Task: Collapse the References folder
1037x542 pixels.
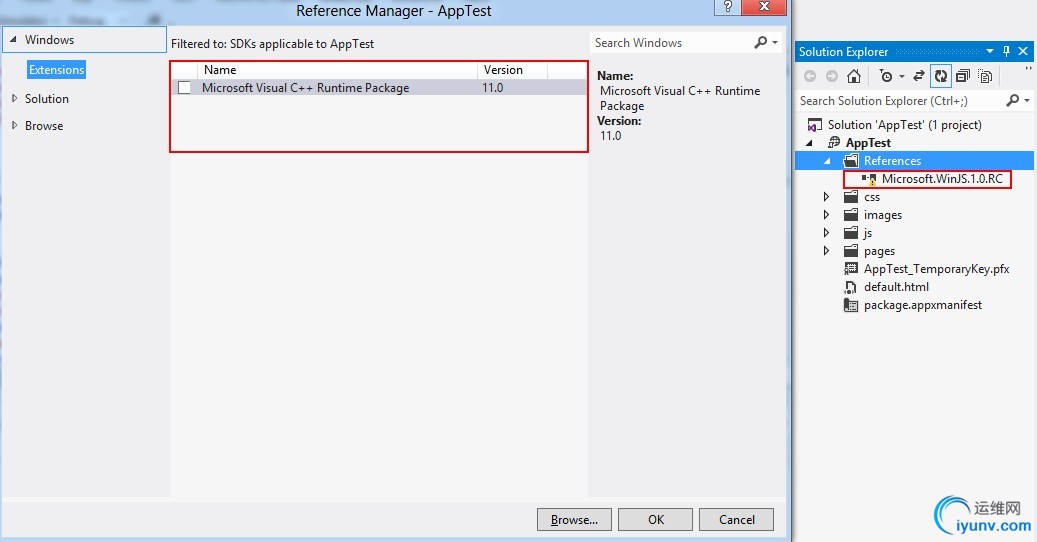Action: (x=827, y=161)
